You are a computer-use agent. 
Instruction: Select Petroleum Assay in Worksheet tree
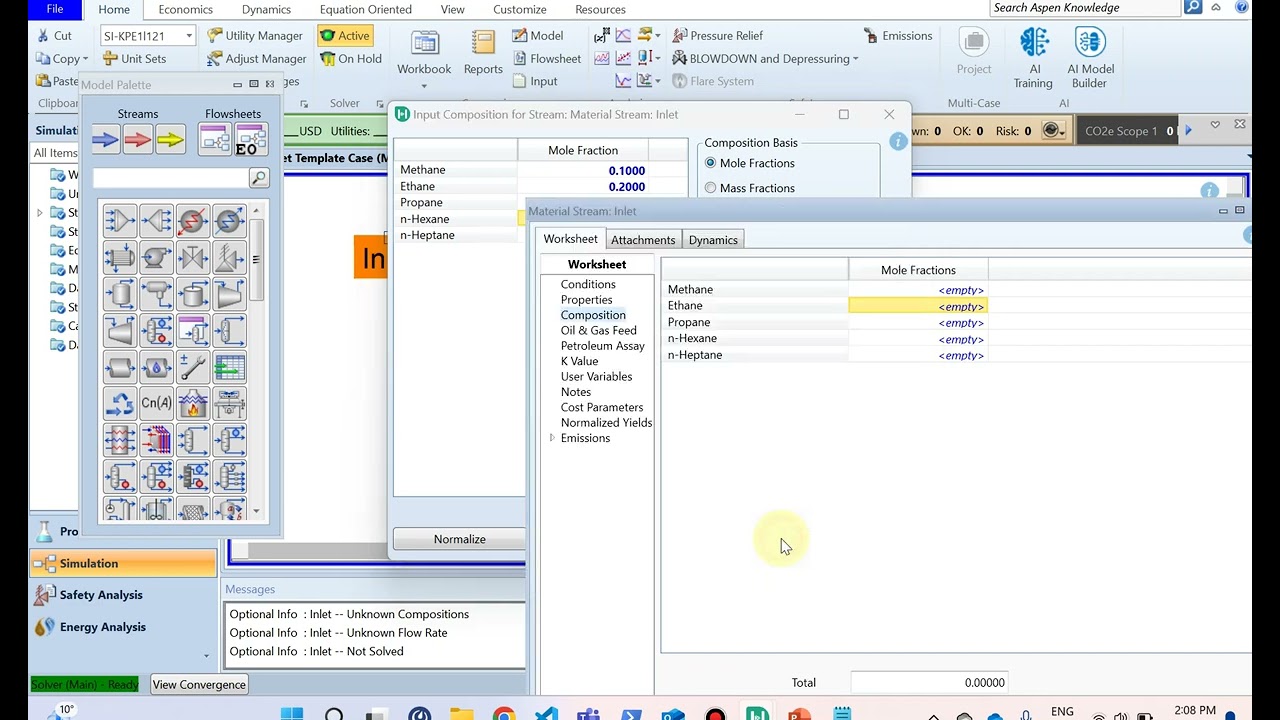pos(602,346)
